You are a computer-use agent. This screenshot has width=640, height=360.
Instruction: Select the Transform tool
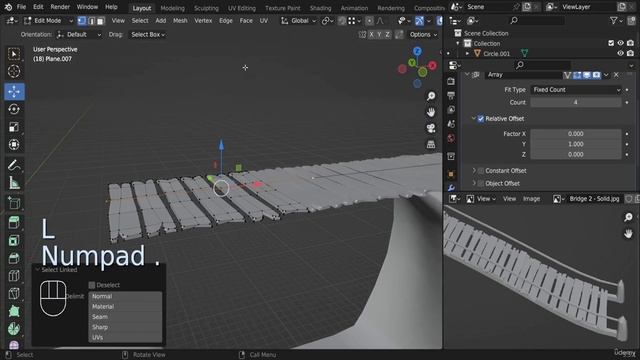pyautogui.click(x=14, y=144)
